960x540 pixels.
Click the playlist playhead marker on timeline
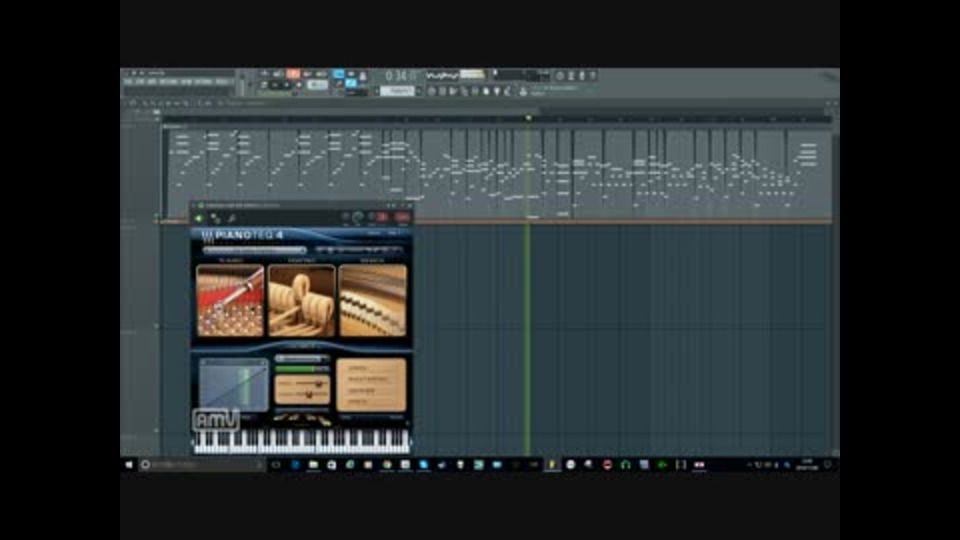(528, 118)
